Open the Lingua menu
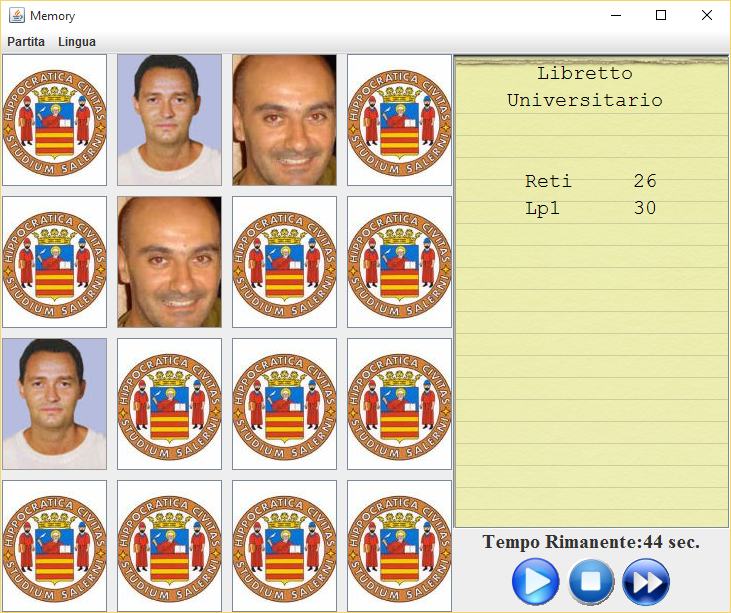Viewport: 731px width, 613px height. point(77,41)
